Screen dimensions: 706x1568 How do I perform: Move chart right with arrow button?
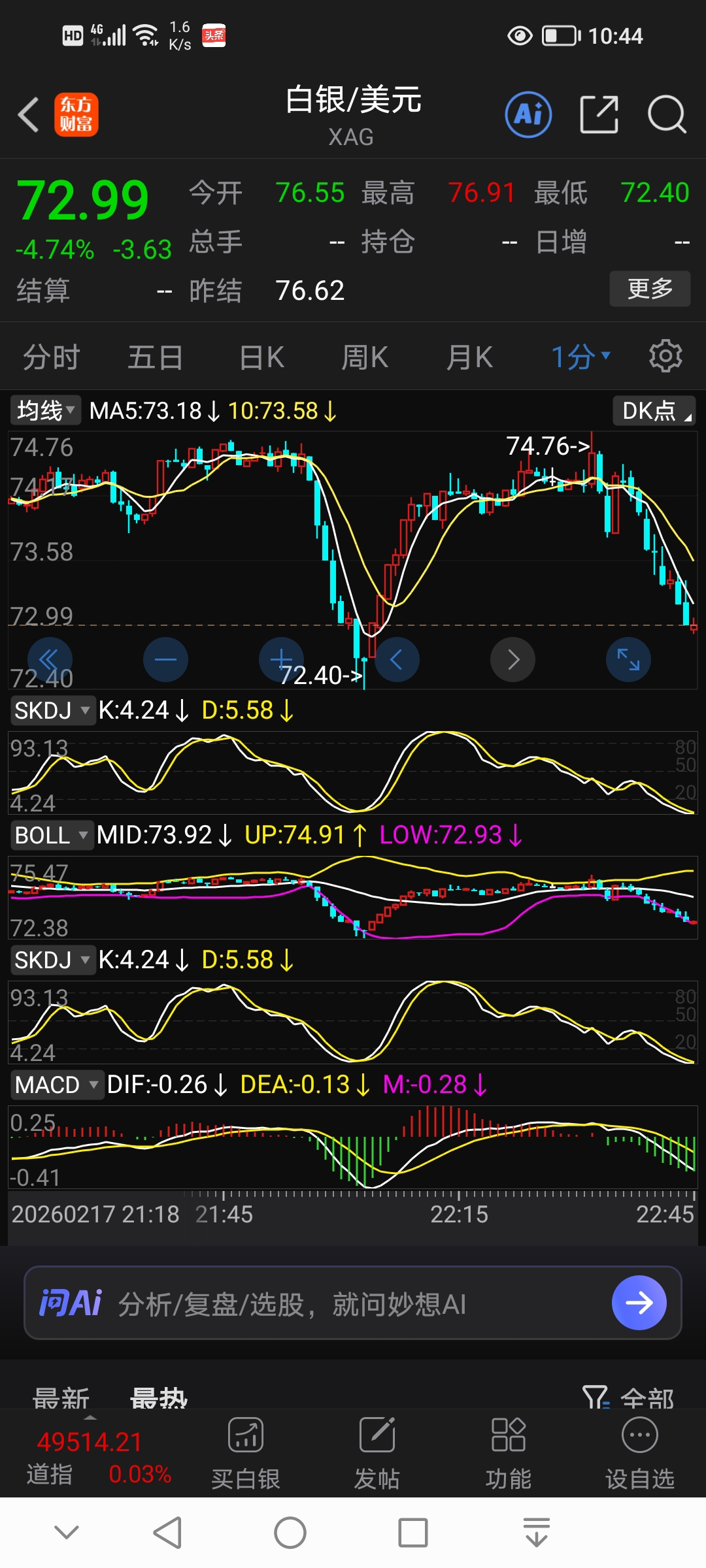(513, 659)
